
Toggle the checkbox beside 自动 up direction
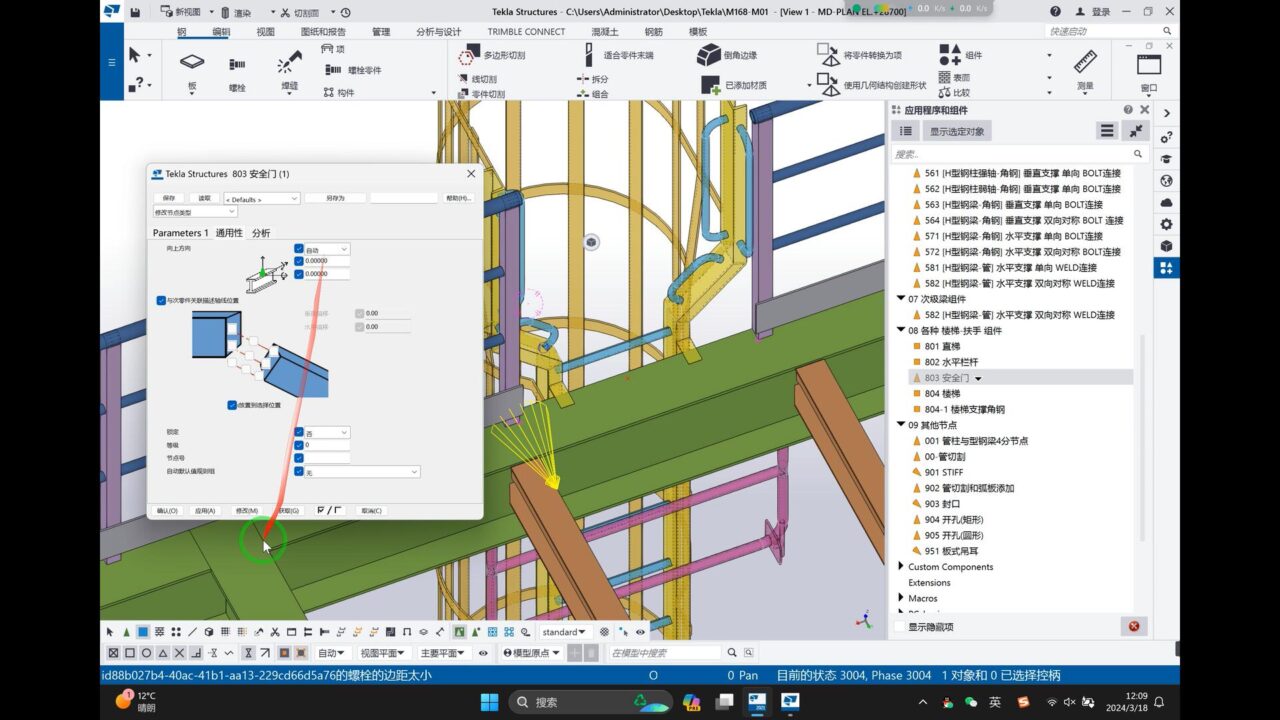(299, 249)
